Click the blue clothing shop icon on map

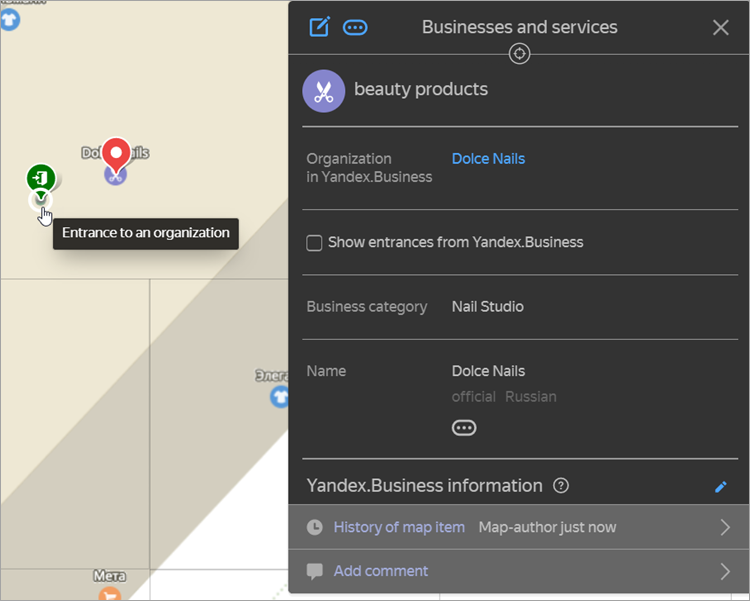coord(280,397)
